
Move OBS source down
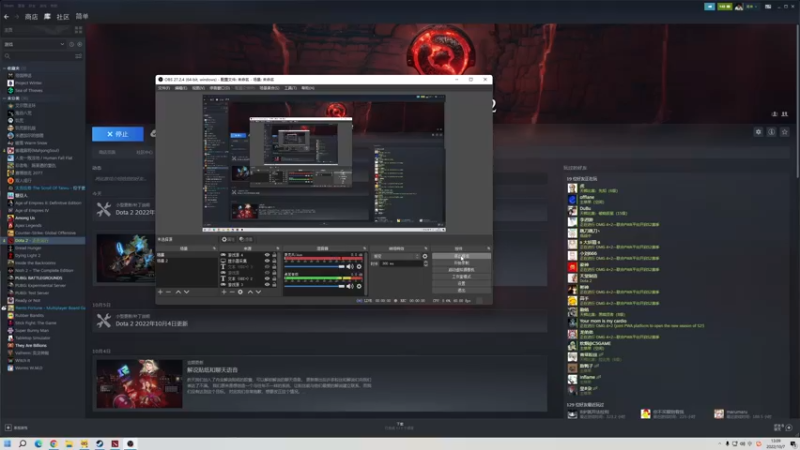(258, 292)
